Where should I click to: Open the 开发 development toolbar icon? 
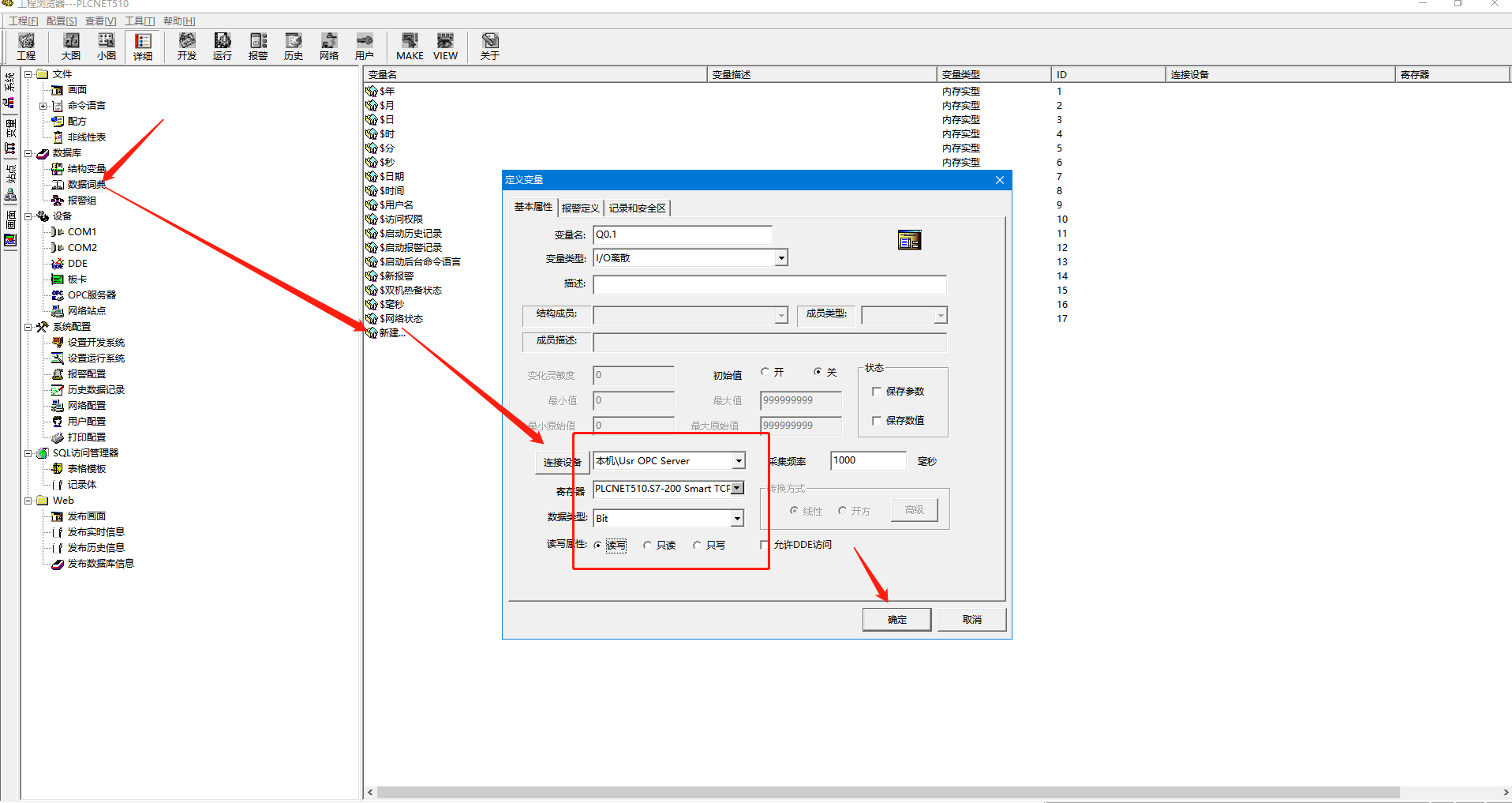[187, 47]
